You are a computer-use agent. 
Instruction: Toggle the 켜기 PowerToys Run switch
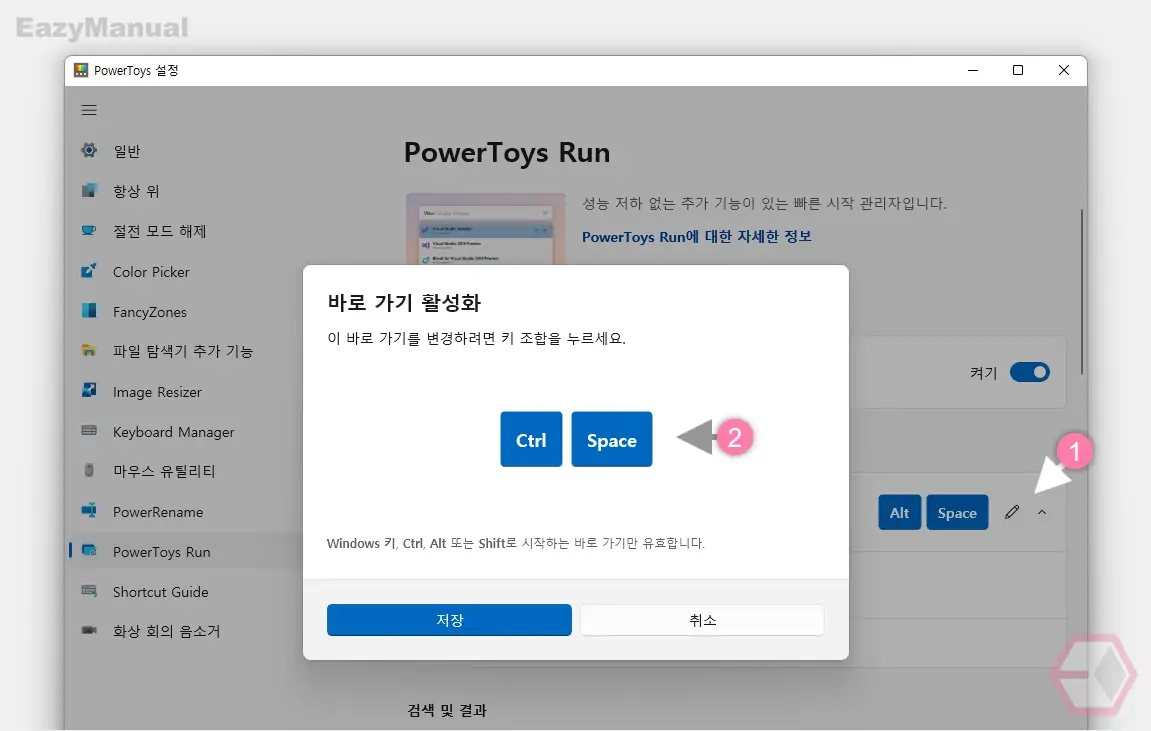point(1029,372)
